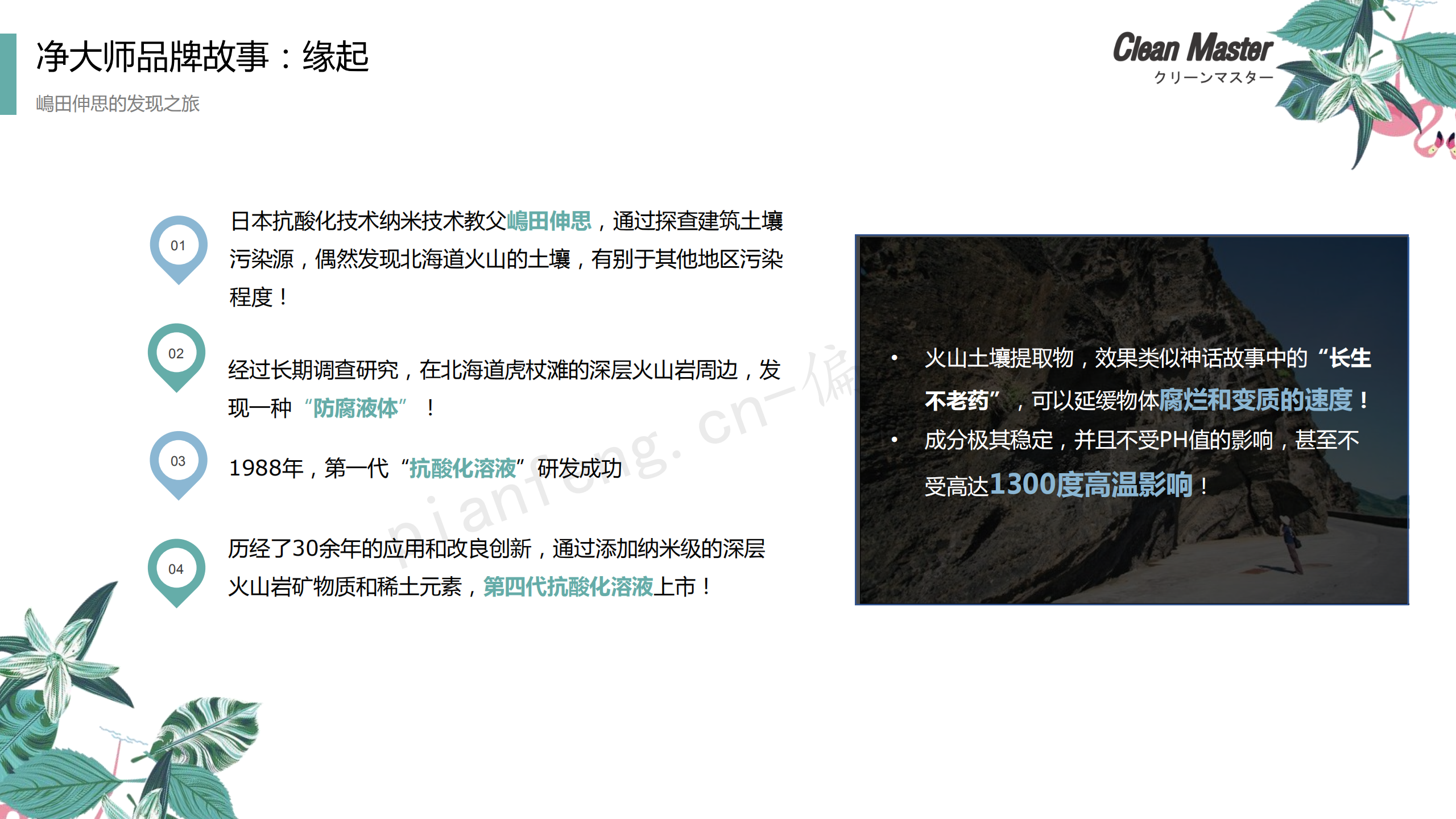Image resolution: width=1456 pixels, height=819 pixels.
Task: Click the 01 location pin marker
Action: pos(178,249)
